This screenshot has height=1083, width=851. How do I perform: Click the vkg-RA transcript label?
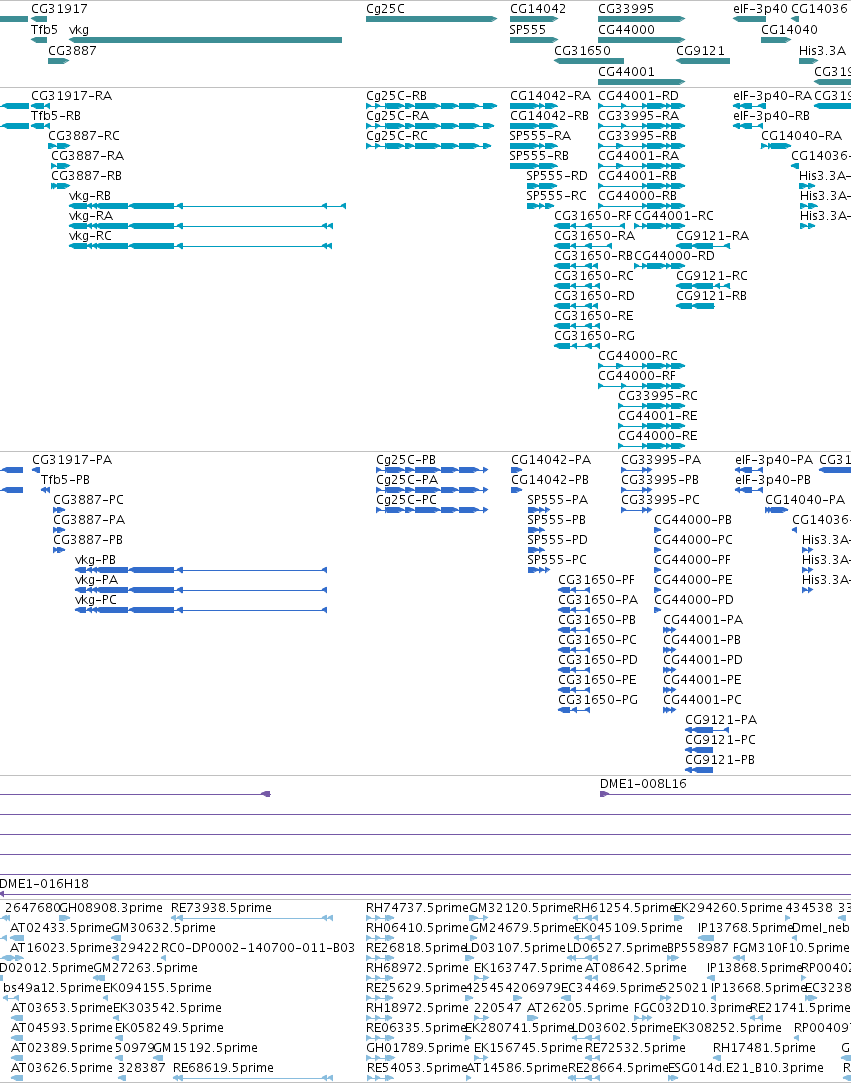pyautogui.click(x=90, y=216)
